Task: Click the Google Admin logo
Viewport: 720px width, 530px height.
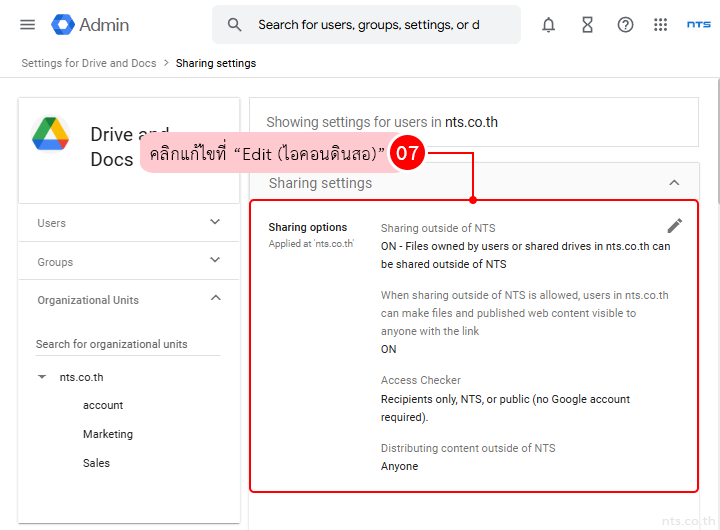Action: 91,25
